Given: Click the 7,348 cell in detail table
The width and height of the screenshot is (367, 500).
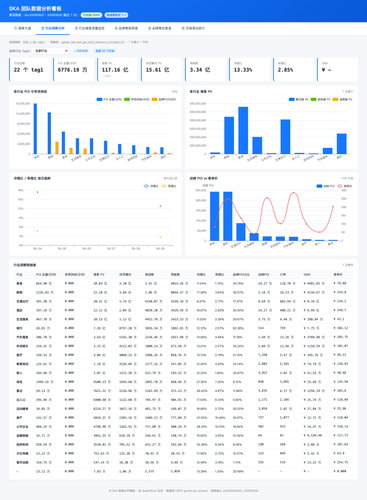Looking at the screenshot, I should tap(263, 355).
